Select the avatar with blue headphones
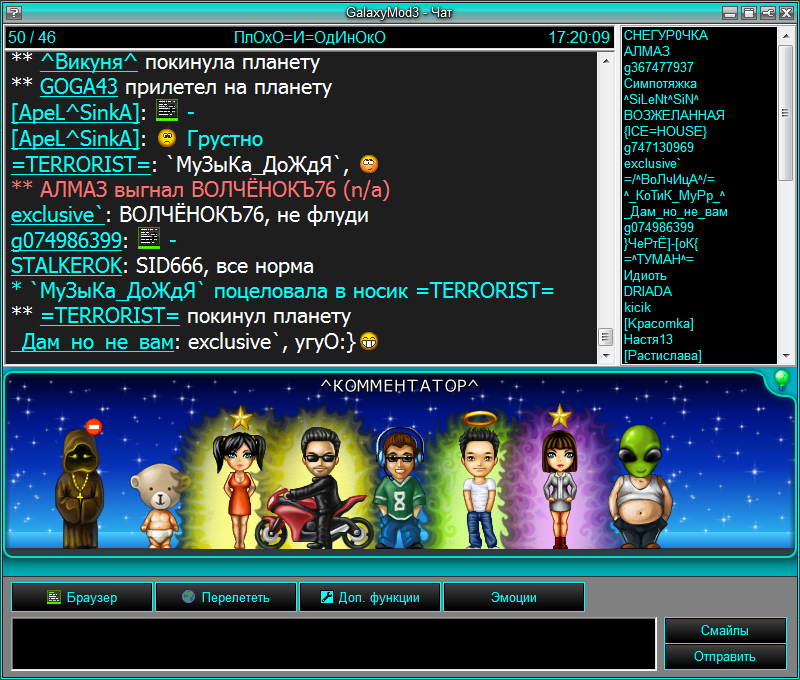800x680 pixels. [401, 489]
